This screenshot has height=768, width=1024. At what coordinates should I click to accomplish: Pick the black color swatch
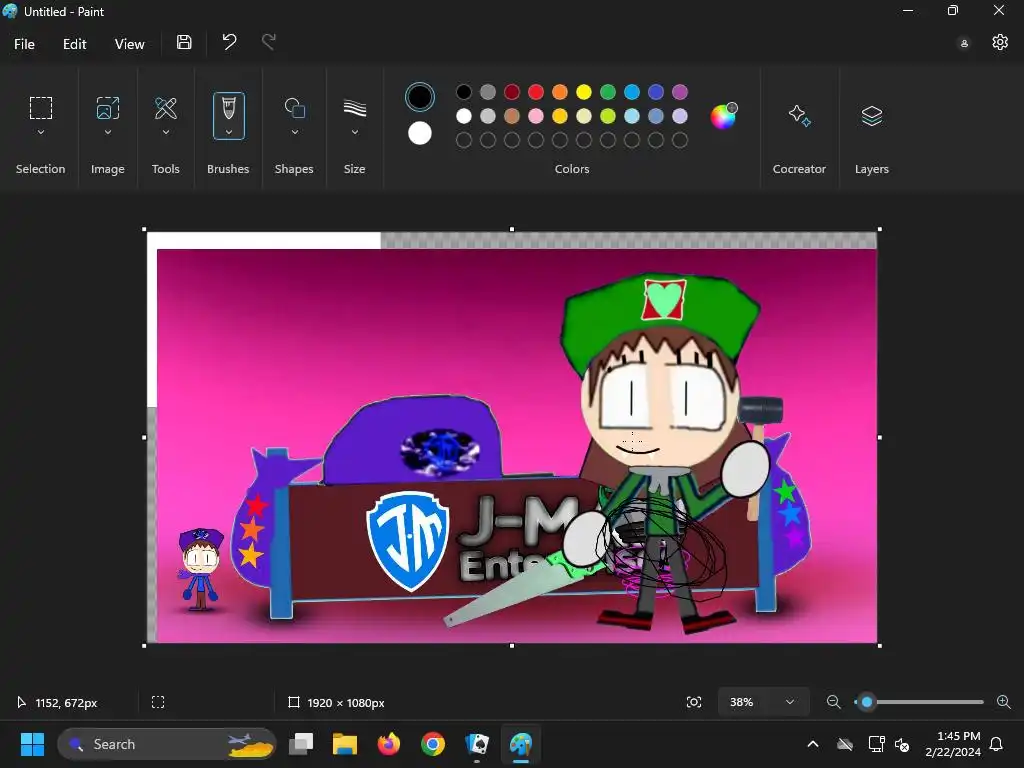[464, 92]
